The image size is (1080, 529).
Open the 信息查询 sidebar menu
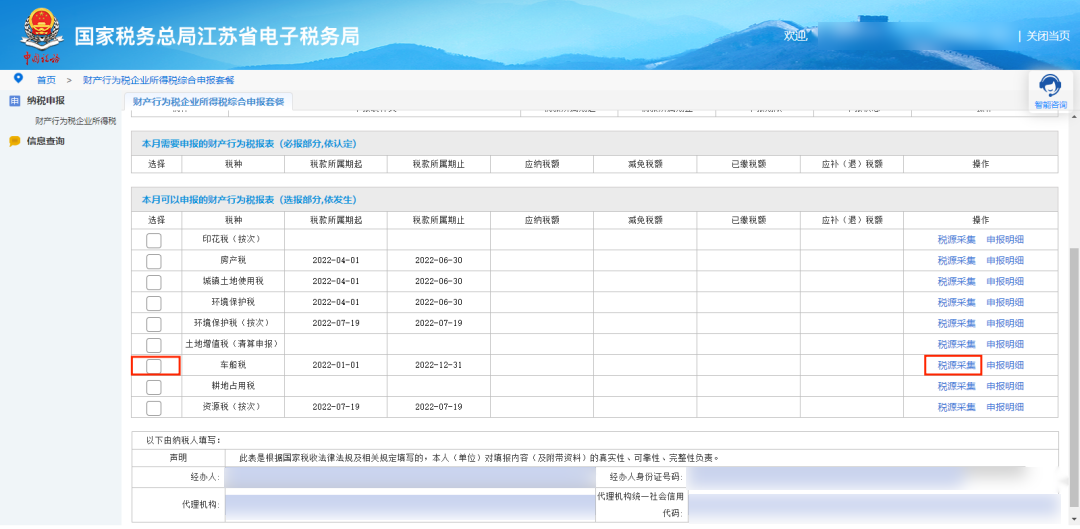tap(45, 141)
